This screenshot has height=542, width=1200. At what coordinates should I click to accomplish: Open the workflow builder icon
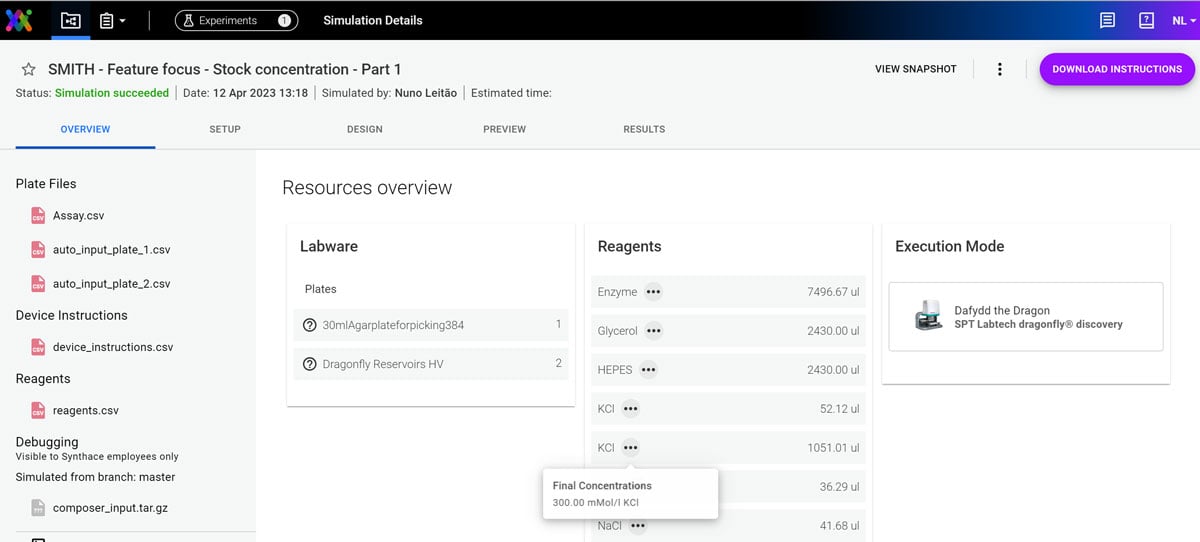click(x=71, y=20)
